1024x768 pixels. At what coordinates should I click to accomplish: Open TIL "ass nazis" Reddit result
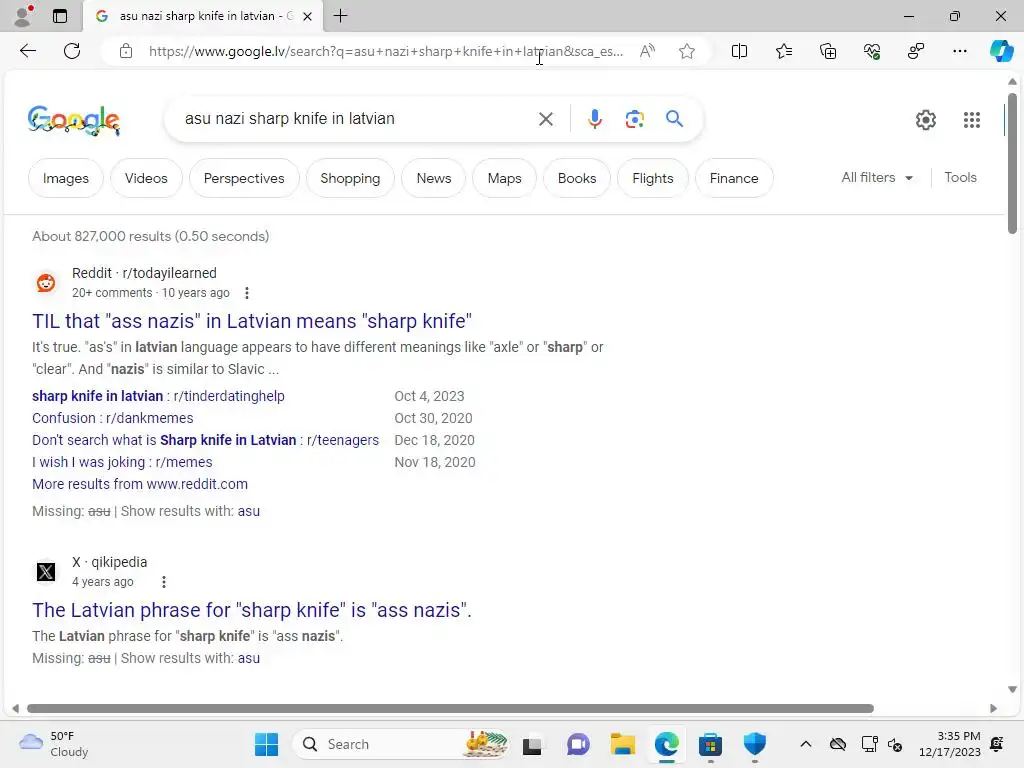coord(251,321)
